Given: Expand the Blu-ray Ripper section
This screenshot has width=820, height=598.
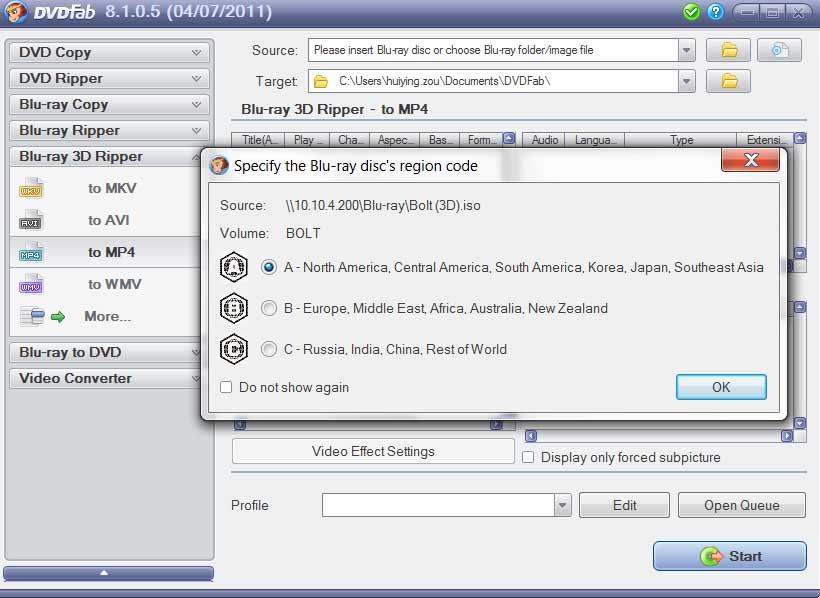Looking at the screenshot, I should click(x=109, y=131).
